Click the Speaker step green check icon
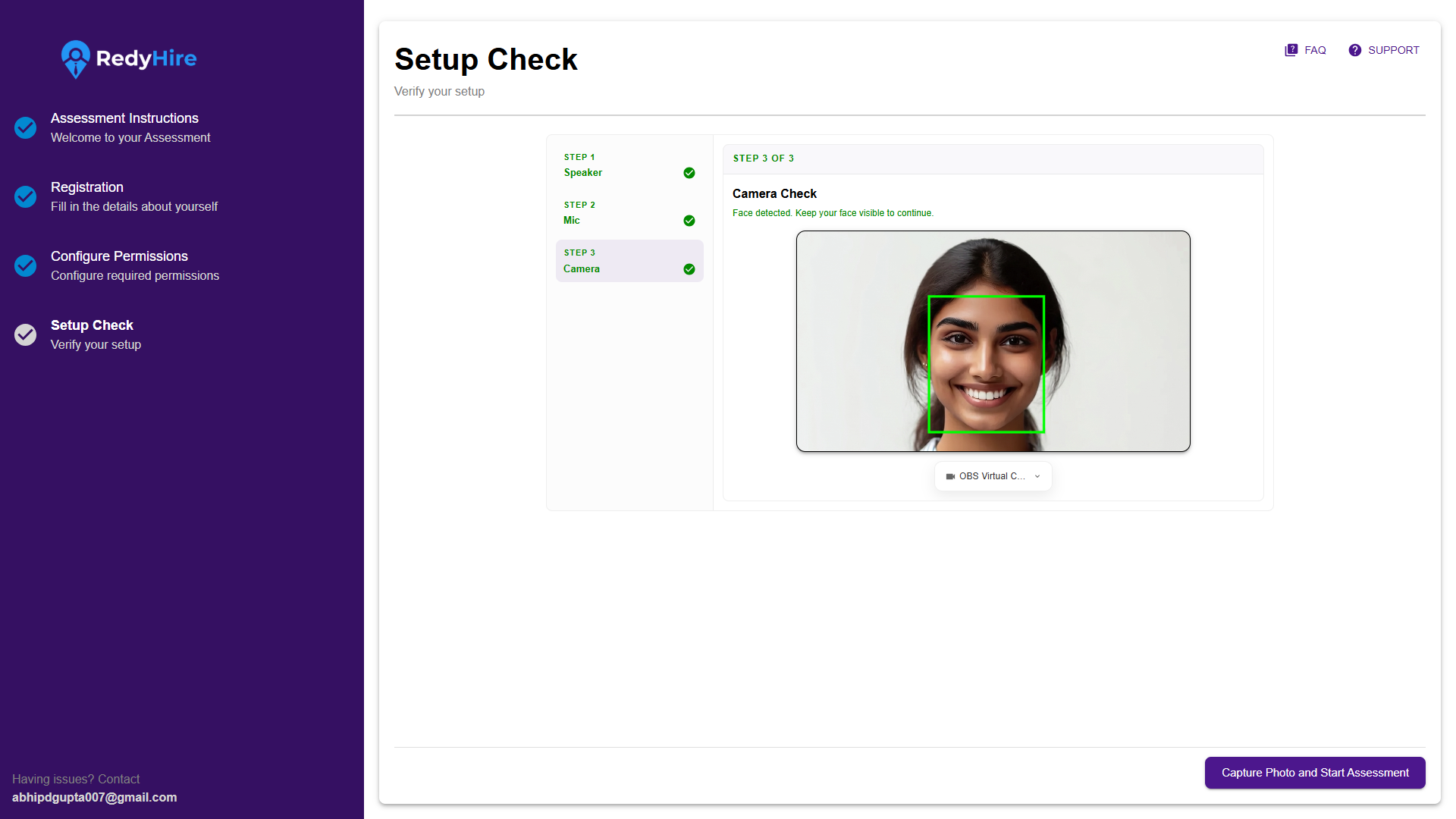Screen dimensions: 1456x819 click(x=689, y=173)
